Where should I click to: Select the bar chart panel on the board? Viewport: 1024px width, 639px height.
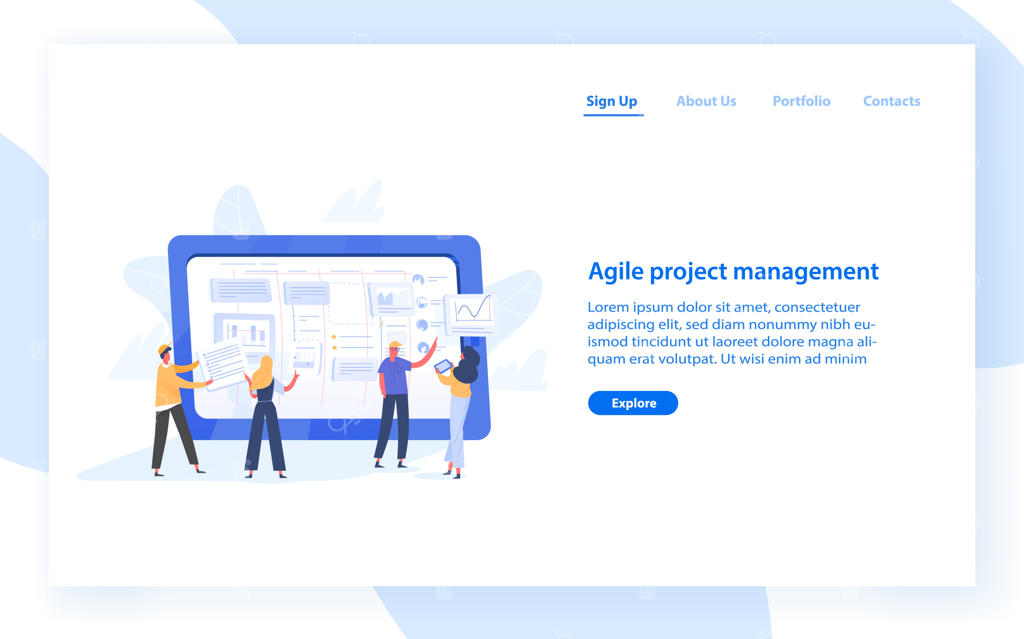[x=245, y=333]
